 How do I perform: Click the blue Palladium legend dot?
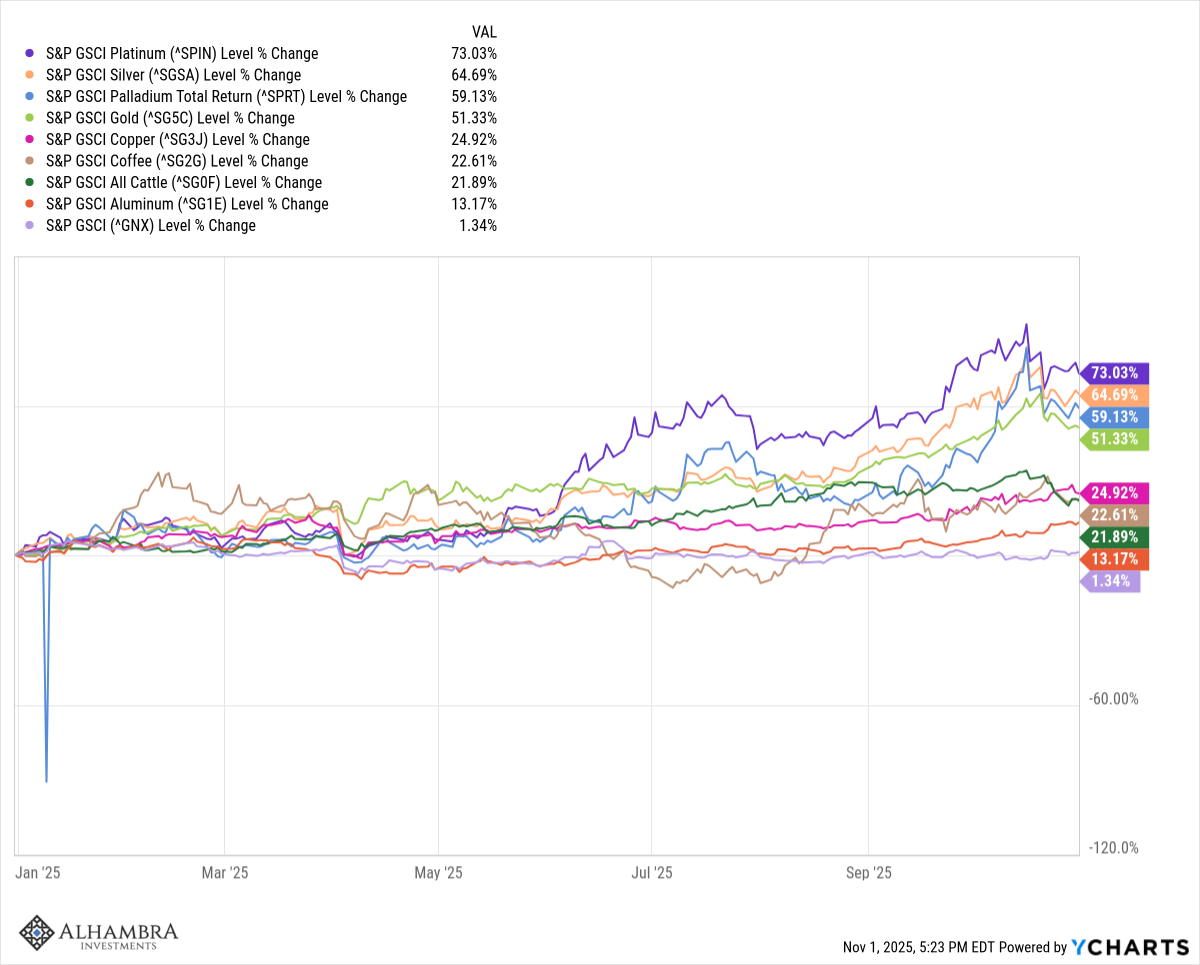(30, 97)
